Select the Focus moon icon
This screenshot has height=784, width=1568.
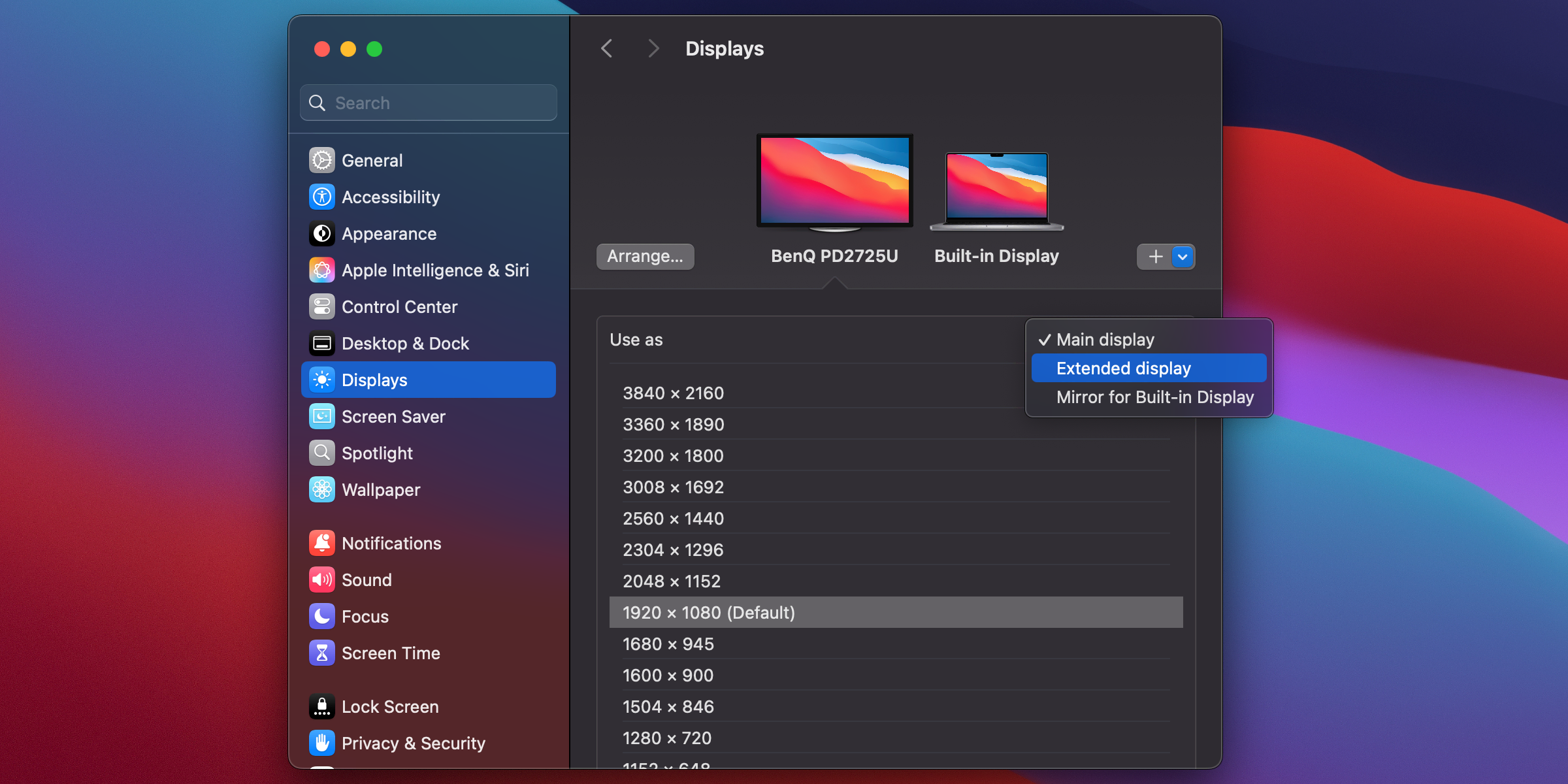[322, 616]
